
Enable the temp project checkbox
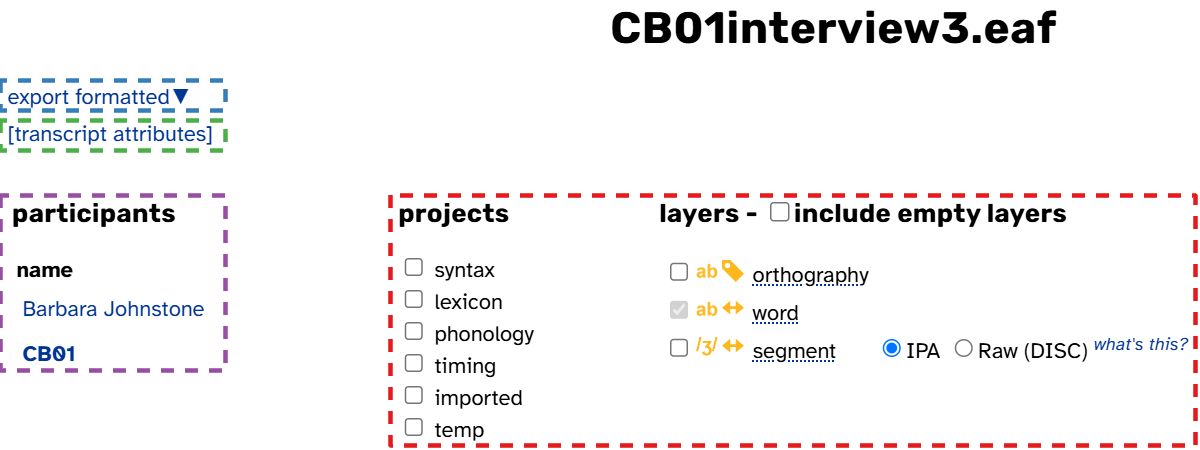[x=413, y=427]
